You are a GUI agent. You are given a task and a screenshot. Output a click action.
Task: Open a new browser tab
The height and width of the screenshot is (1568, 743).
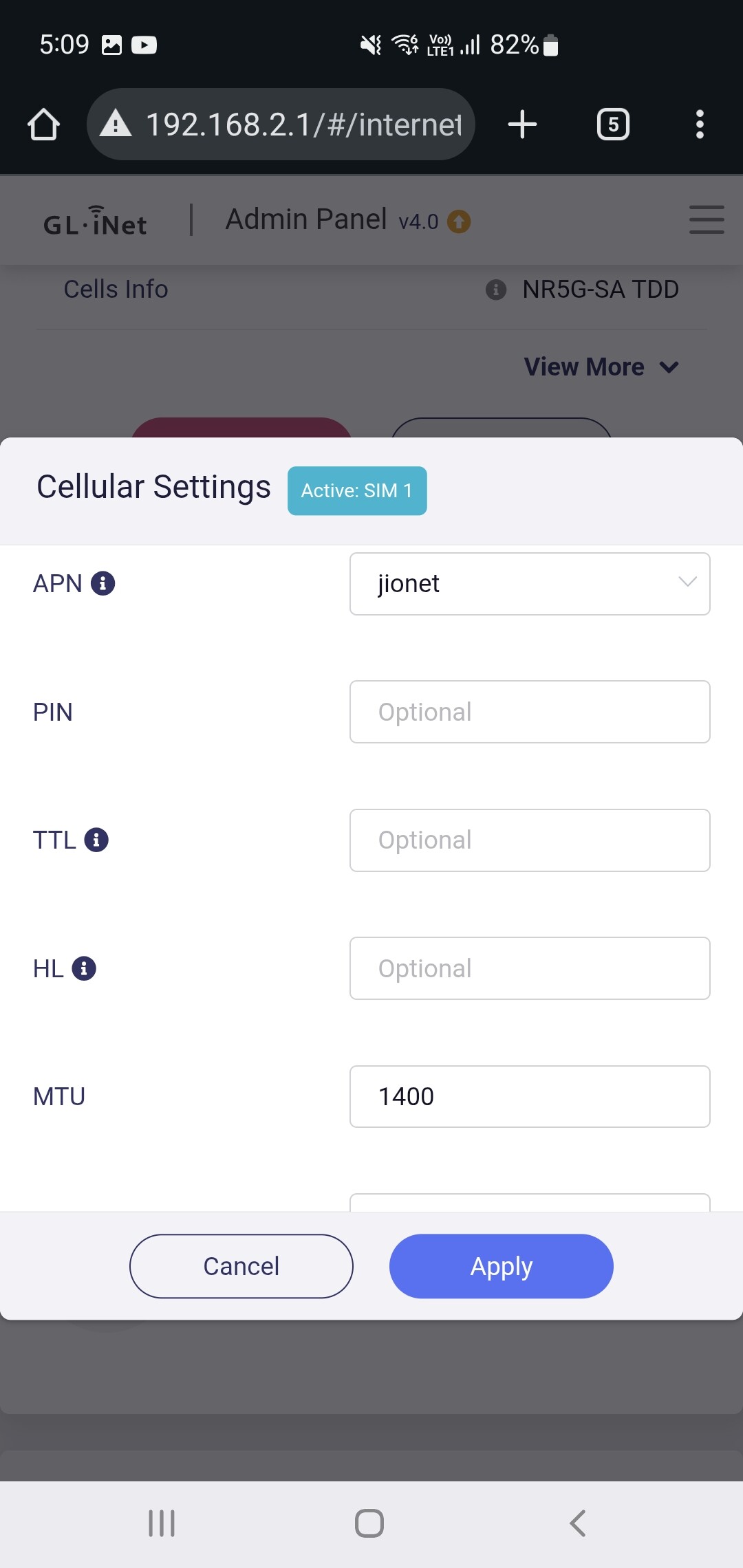tap(522, 124)
